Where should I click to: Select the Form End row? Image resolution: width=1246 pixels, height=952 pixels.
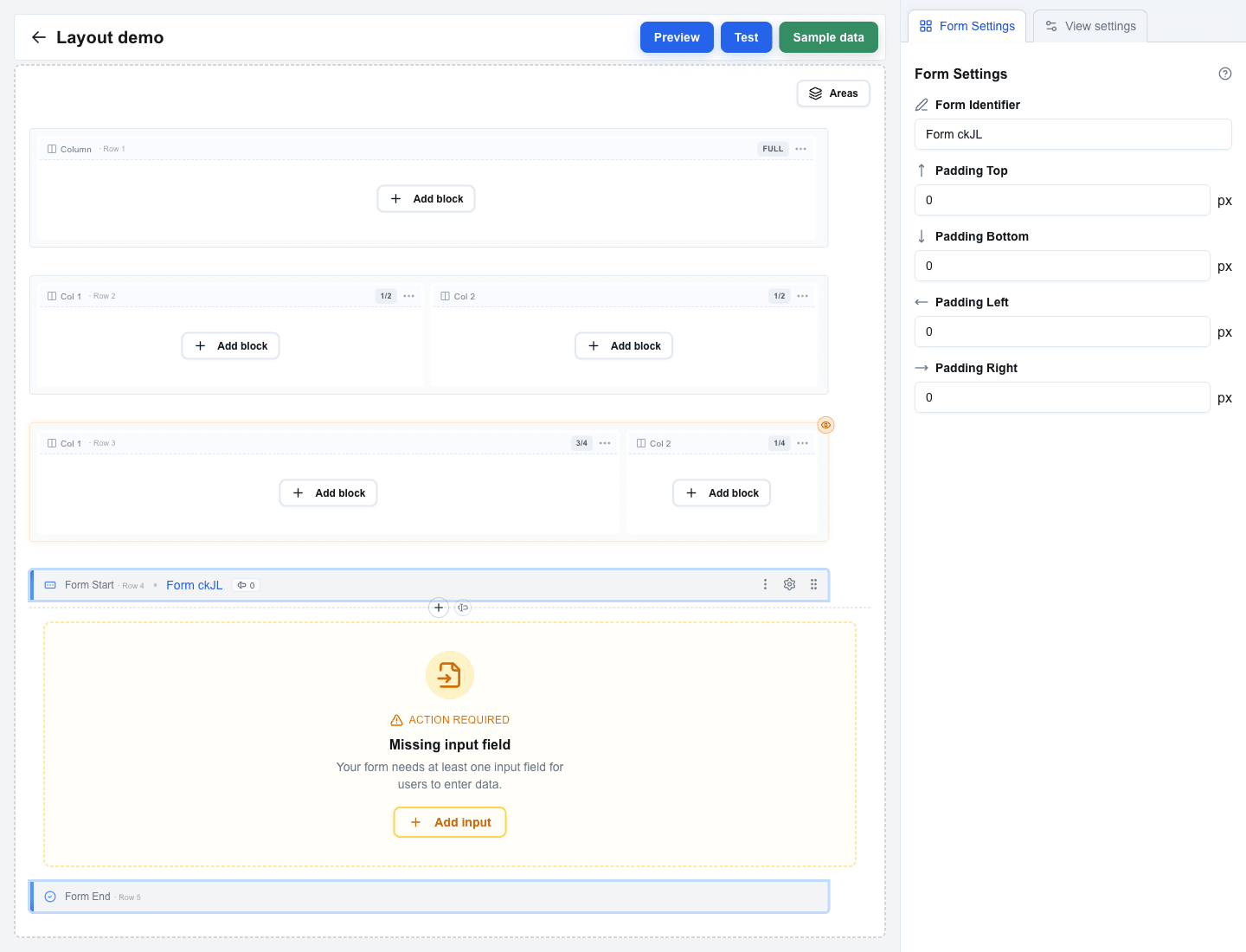coord(430,897)
